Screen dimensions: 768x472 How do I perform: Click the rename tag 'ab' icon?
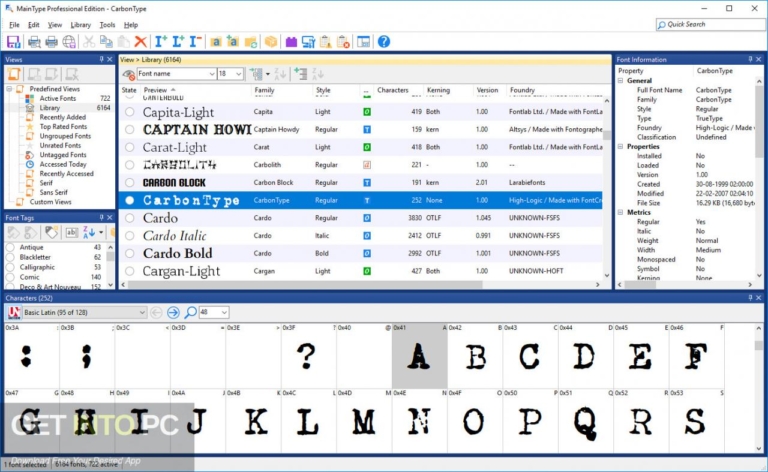coord(72,232)
